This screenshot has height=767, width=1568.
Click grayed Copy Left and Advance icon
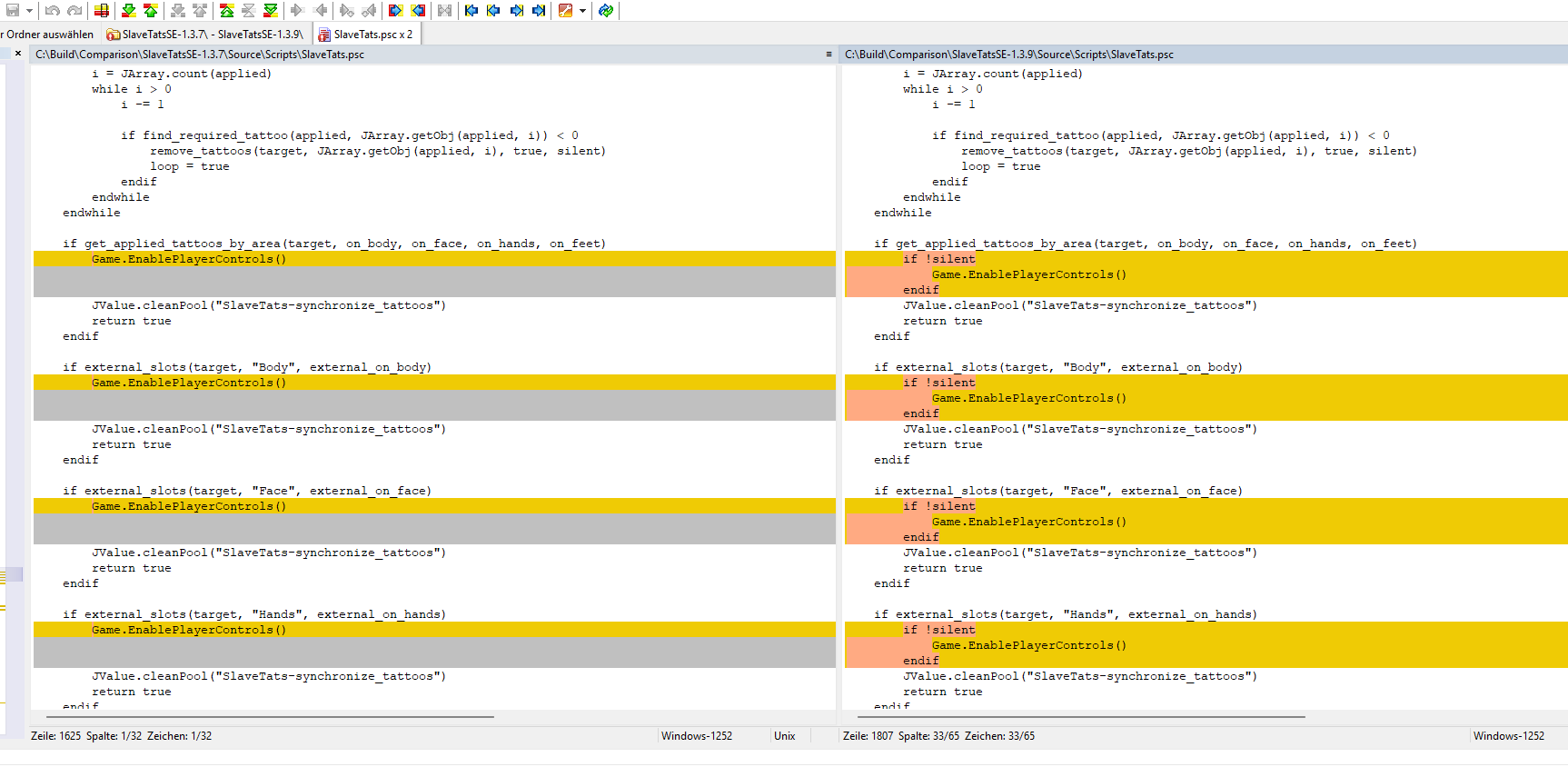(x=369, y=11)
